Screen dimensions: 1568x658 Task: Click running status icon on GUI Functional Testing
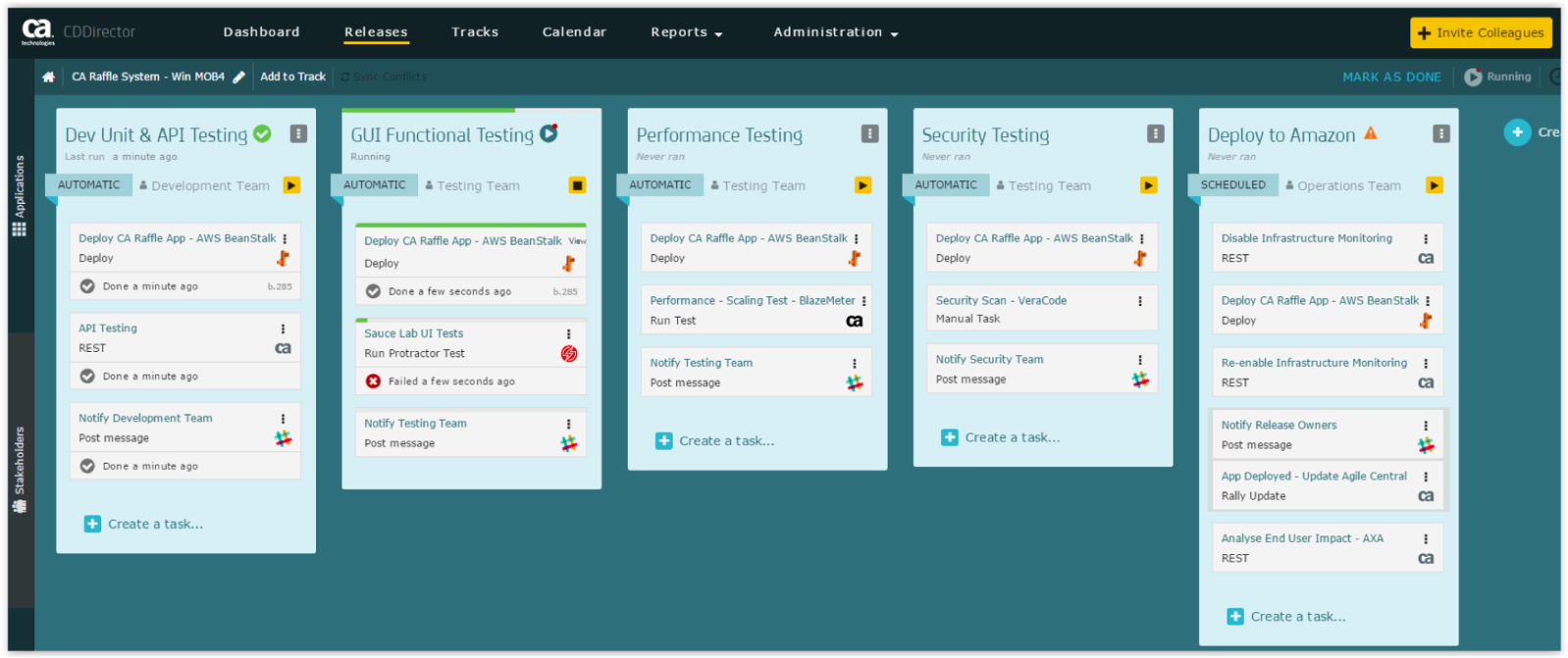click(549, 132)
